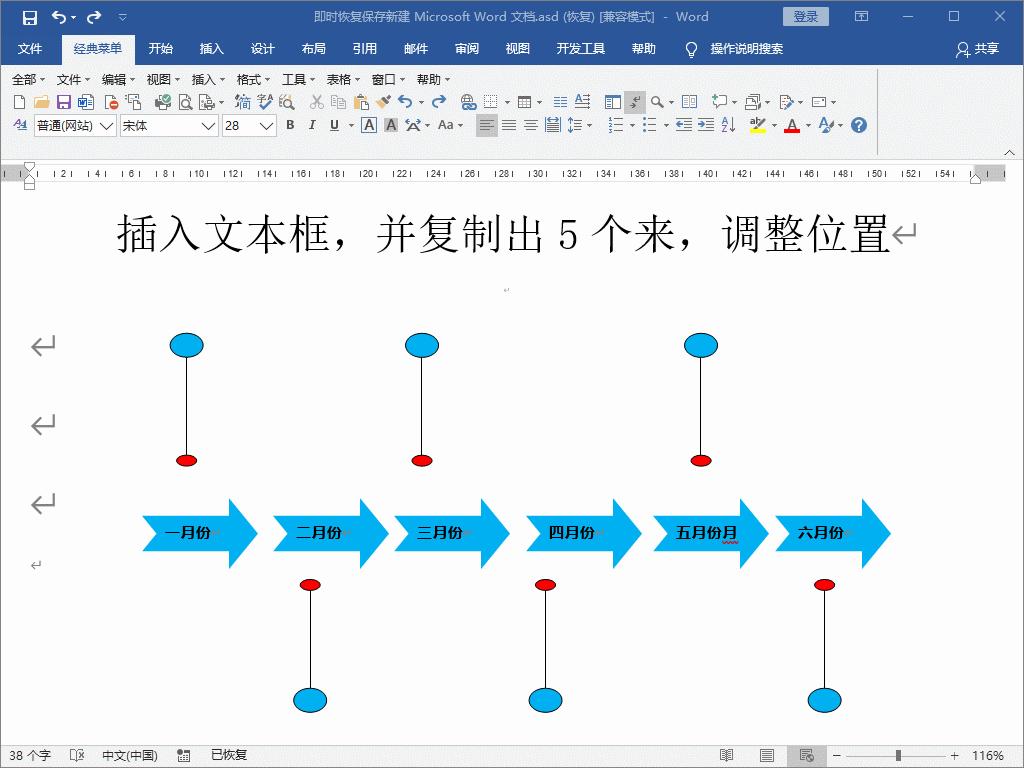
Task: Switch to the 插入 ribbon tab
Action: [x=210, y=48]
